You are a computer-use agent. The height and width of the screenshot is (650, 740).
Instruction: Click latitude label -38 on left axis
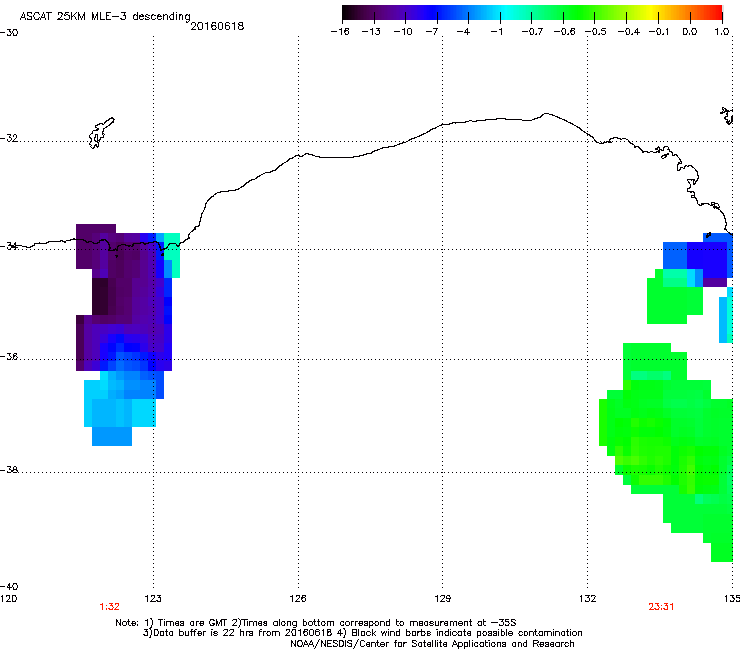point(9,470)
